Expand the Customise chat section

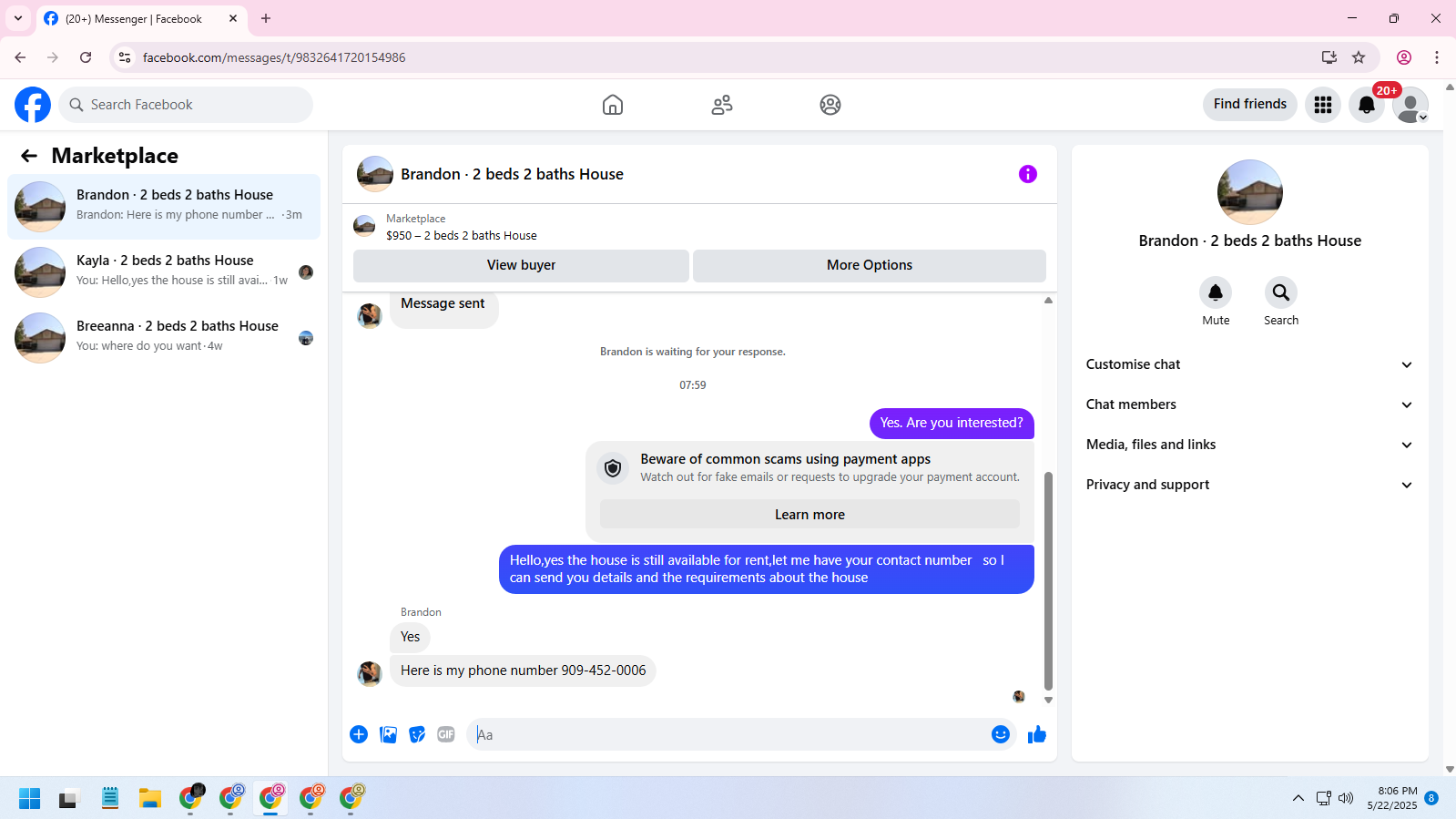pyautogui.click(x=1249, y=364)
